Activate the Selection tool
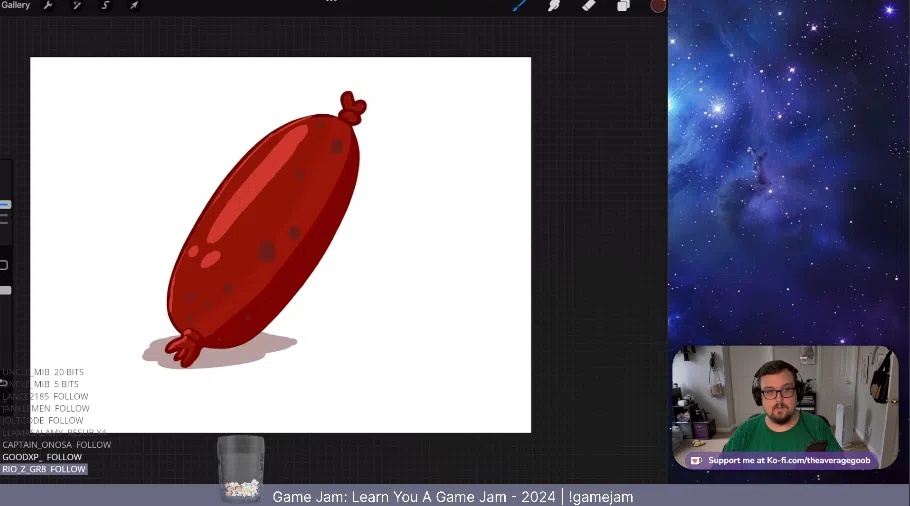This screenshot has height=506, width=910. point(105,6)
